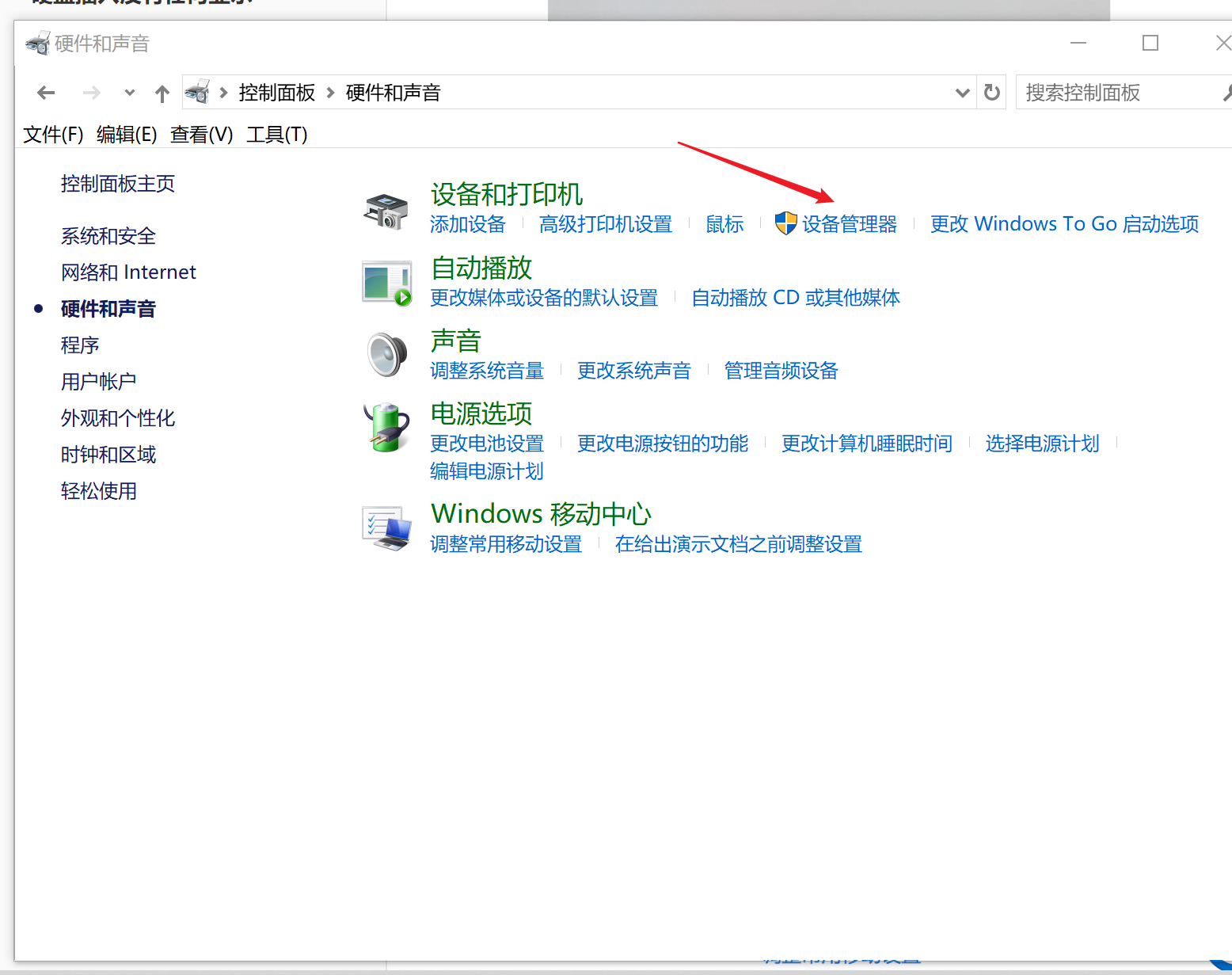Click the 添加设备 link
Screen dimensions: 1232x975
pyautogui.click(x=468, y=224)
